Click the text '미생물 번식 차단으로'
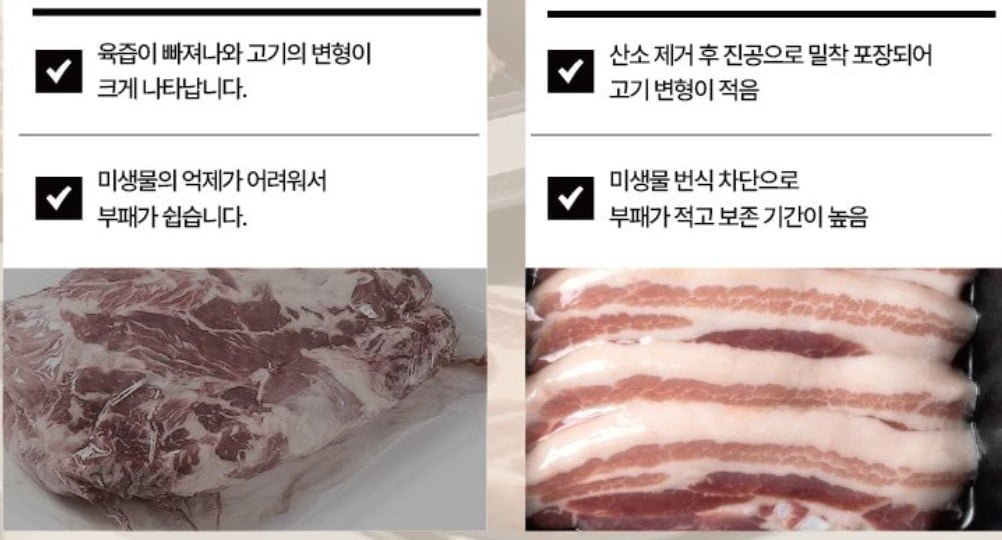Screen dimensions: 1002x540 (x=704, y=181)
